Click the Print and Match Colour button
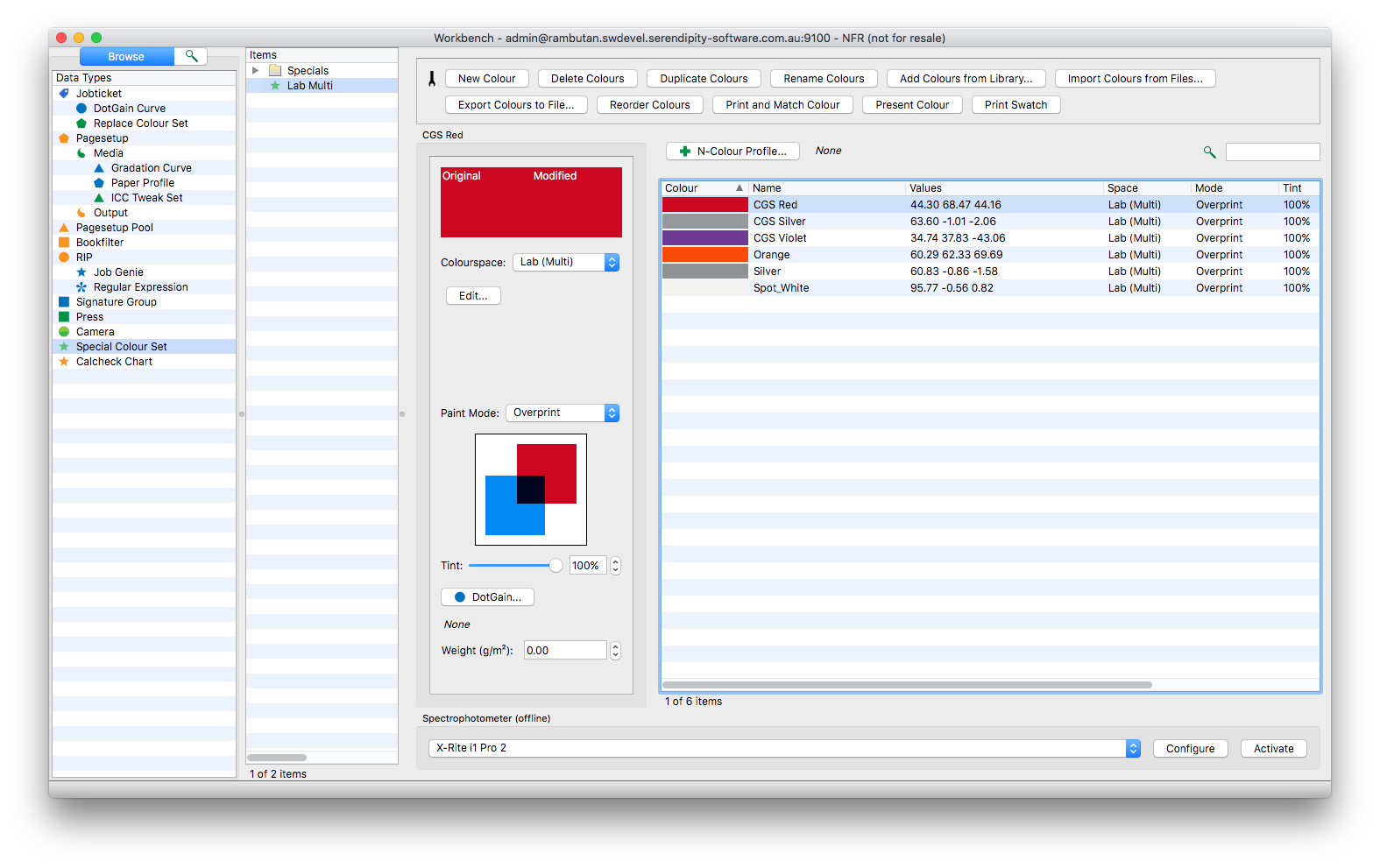The height and width of the screenshot is (868, 1380). 782,105
